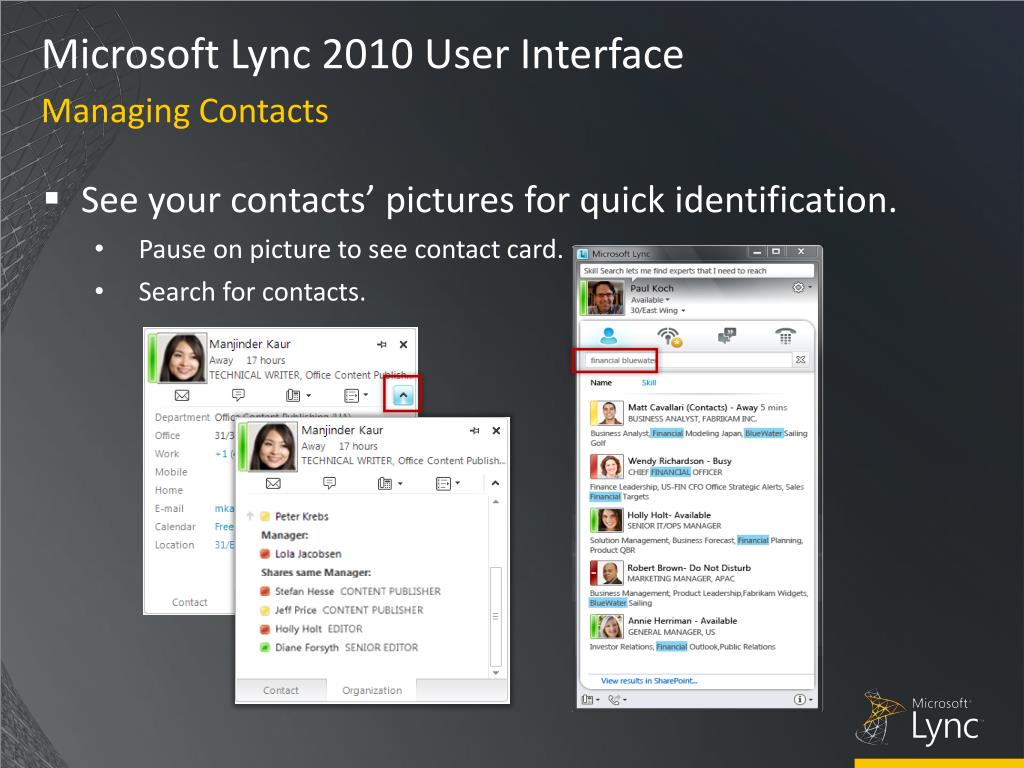This screenshot has width=1024, height=768.
Task: Select Jeff Price CONTENT PUBLISHER
Action: (x=342, y=610)
